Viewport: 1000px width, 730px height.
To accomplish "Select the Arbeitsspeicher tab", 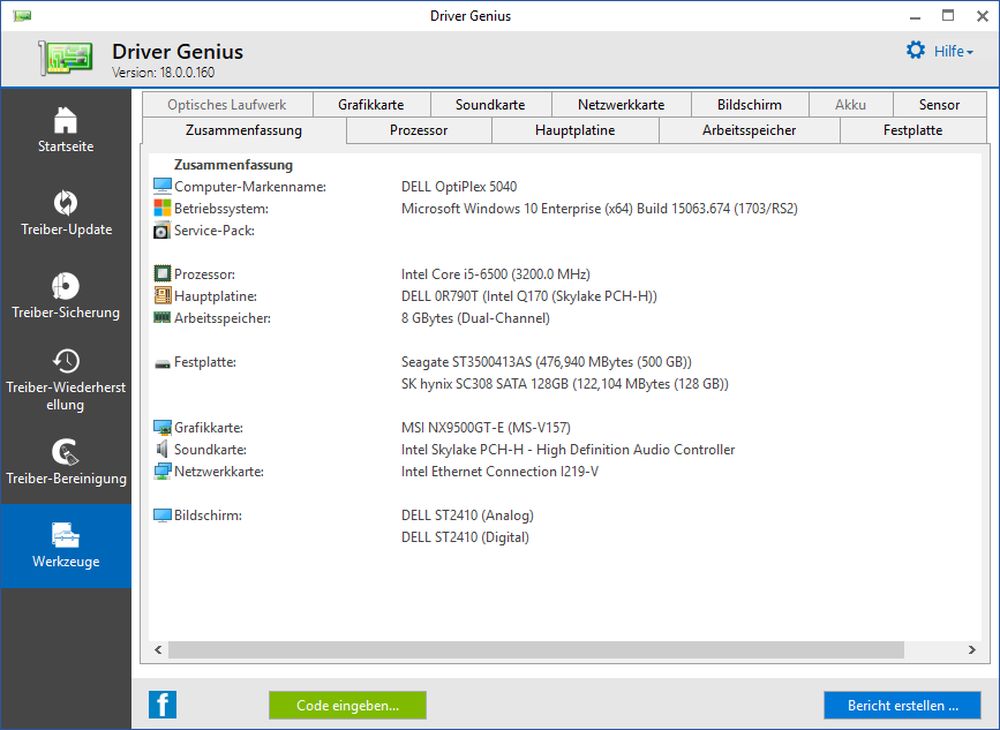I will [749, 130].
